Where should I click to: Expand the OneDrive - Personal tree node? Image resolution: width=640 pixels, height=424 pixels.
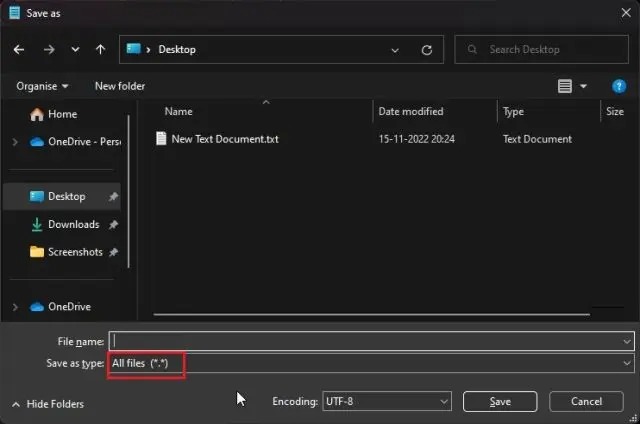(x=15, y=142)
